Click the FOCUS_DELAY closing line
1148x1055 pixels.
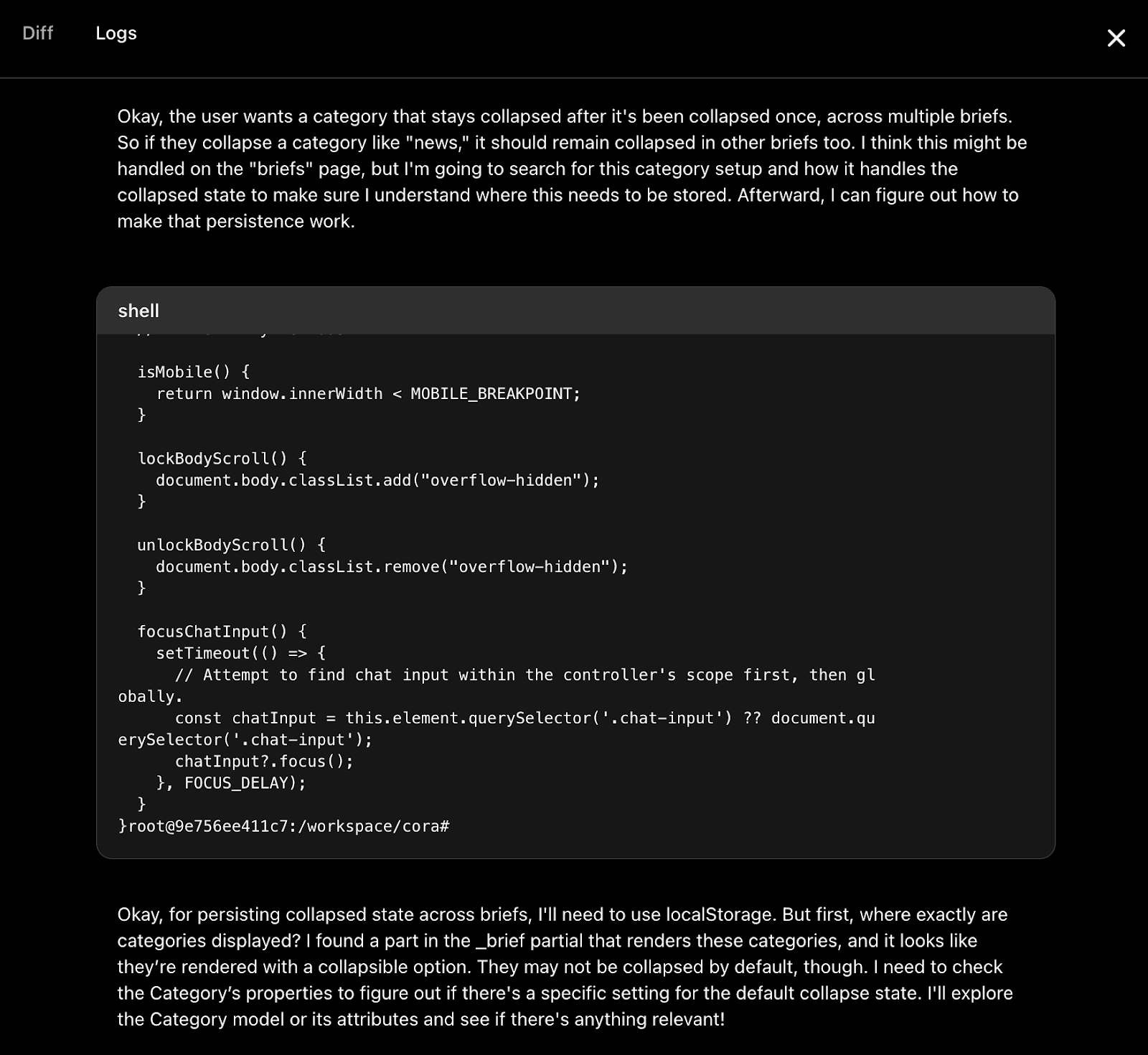pyautogui.click(x=231, y=783)
